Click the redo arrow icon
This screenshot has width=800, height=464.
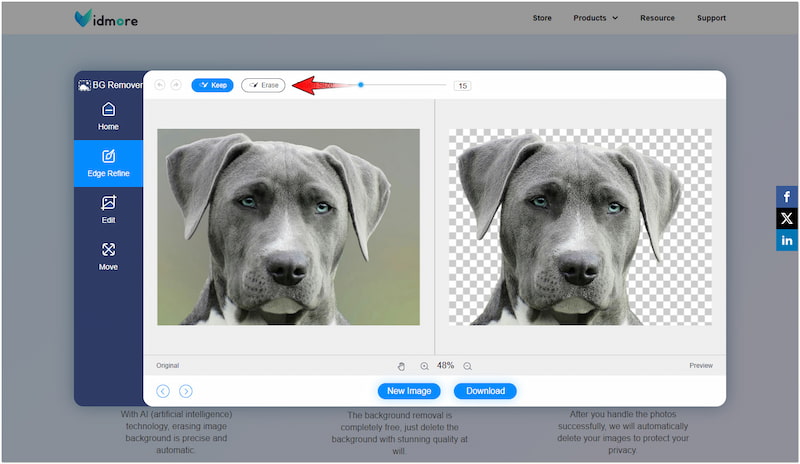coord(176,86)
